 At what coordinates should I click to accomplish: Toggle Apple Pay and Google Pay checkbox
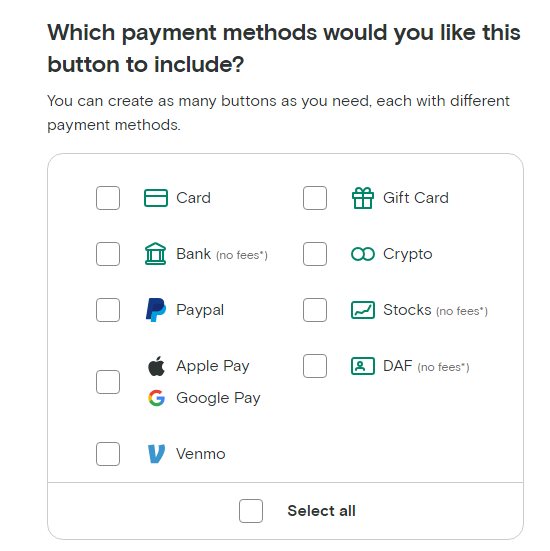108,382
